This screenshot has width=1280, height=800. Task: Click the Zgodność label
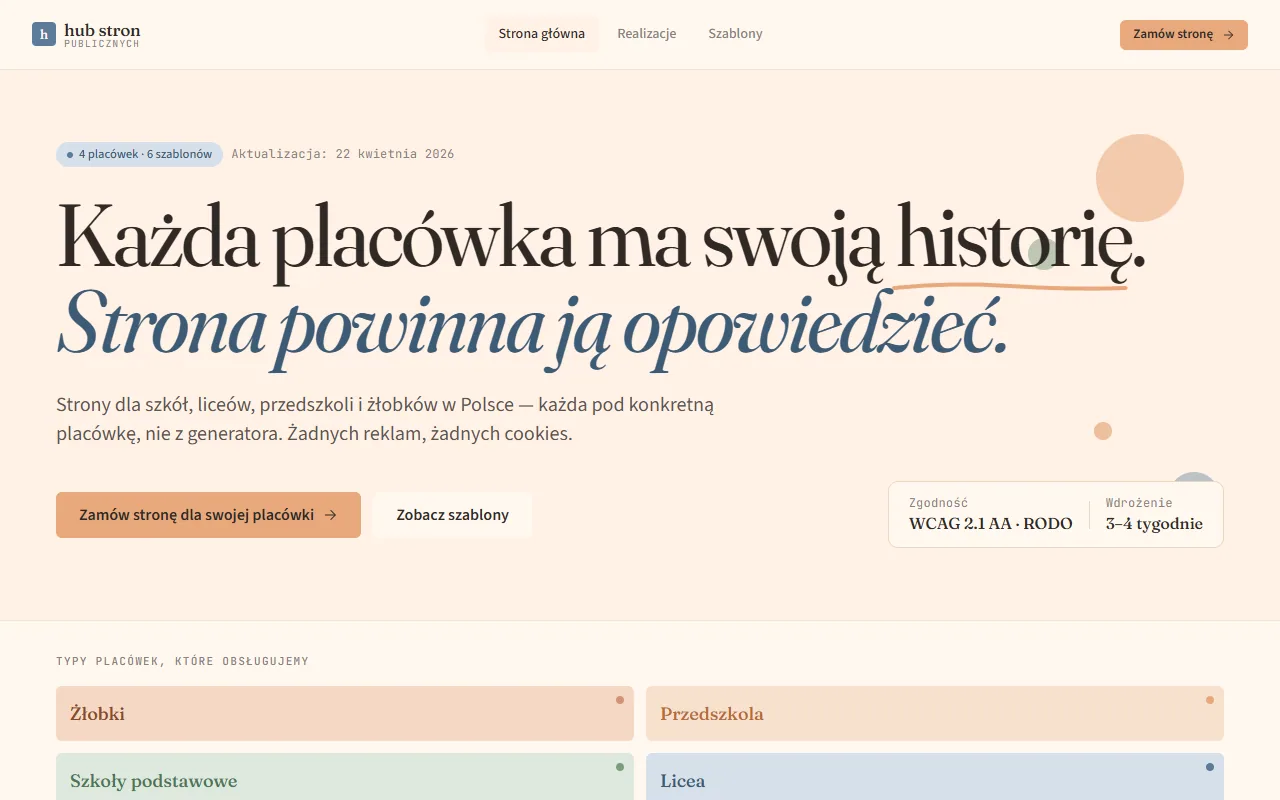pos(938,503)
